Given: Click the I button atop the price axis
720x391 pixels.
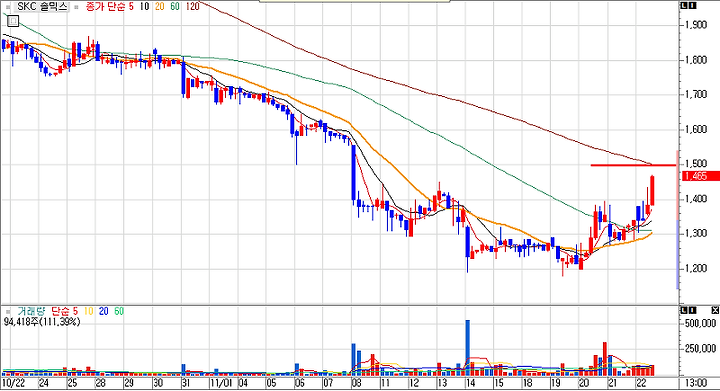Looking at the screenshot, I should pos(692,6).
